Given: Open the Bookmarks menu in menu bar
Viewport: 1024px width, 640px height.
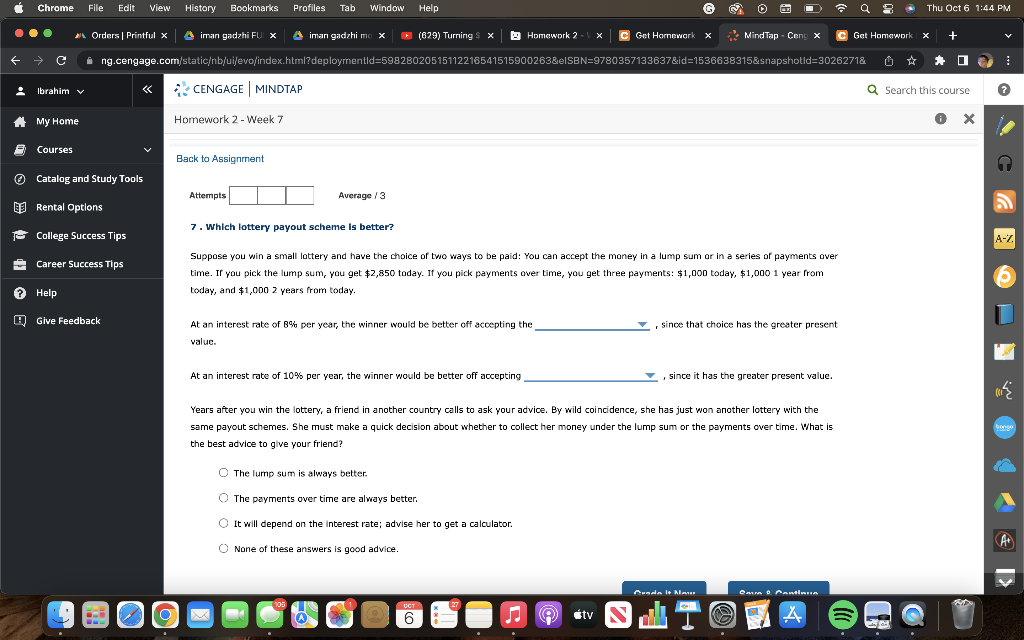Looking at the screenshot, I should (x=254, y=8).
